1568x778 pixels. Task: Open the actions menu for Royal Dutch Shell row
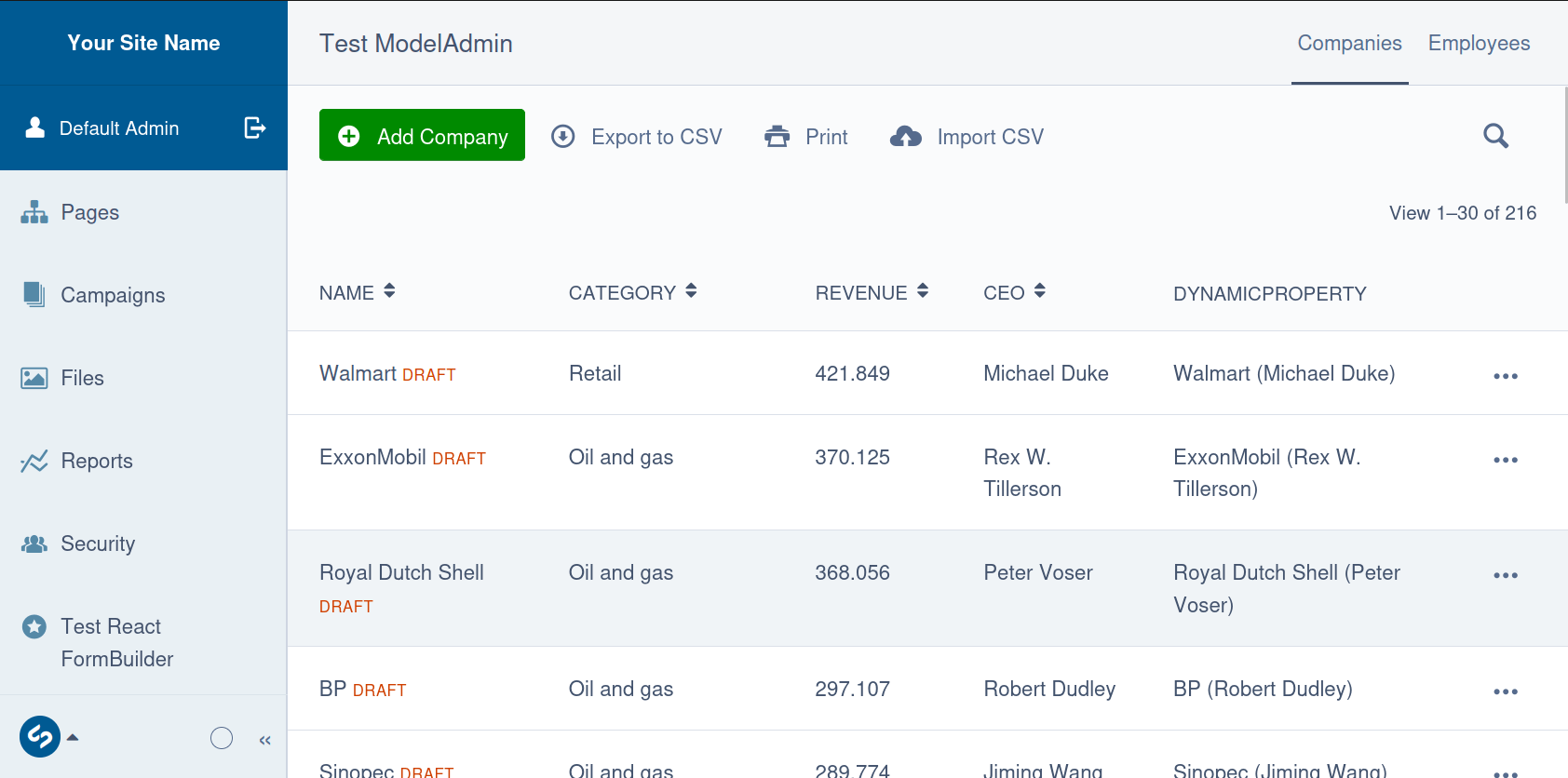click(1506, 575)
